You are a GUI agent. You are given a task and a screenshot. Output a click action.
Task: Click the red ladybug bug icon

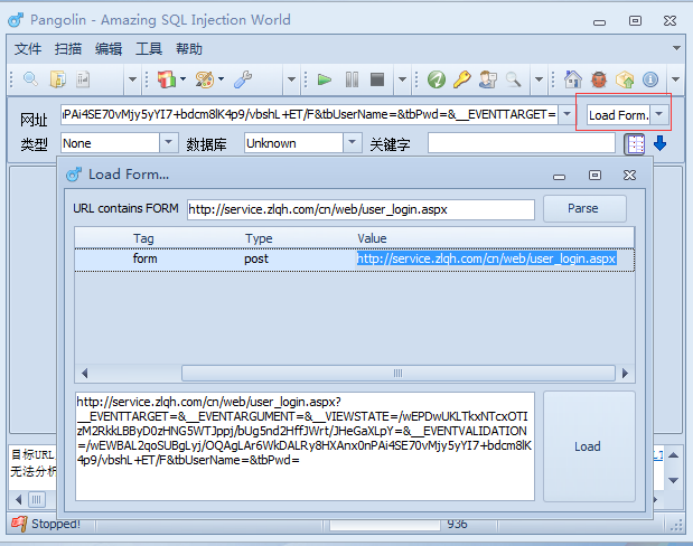[x=599, y=80]
